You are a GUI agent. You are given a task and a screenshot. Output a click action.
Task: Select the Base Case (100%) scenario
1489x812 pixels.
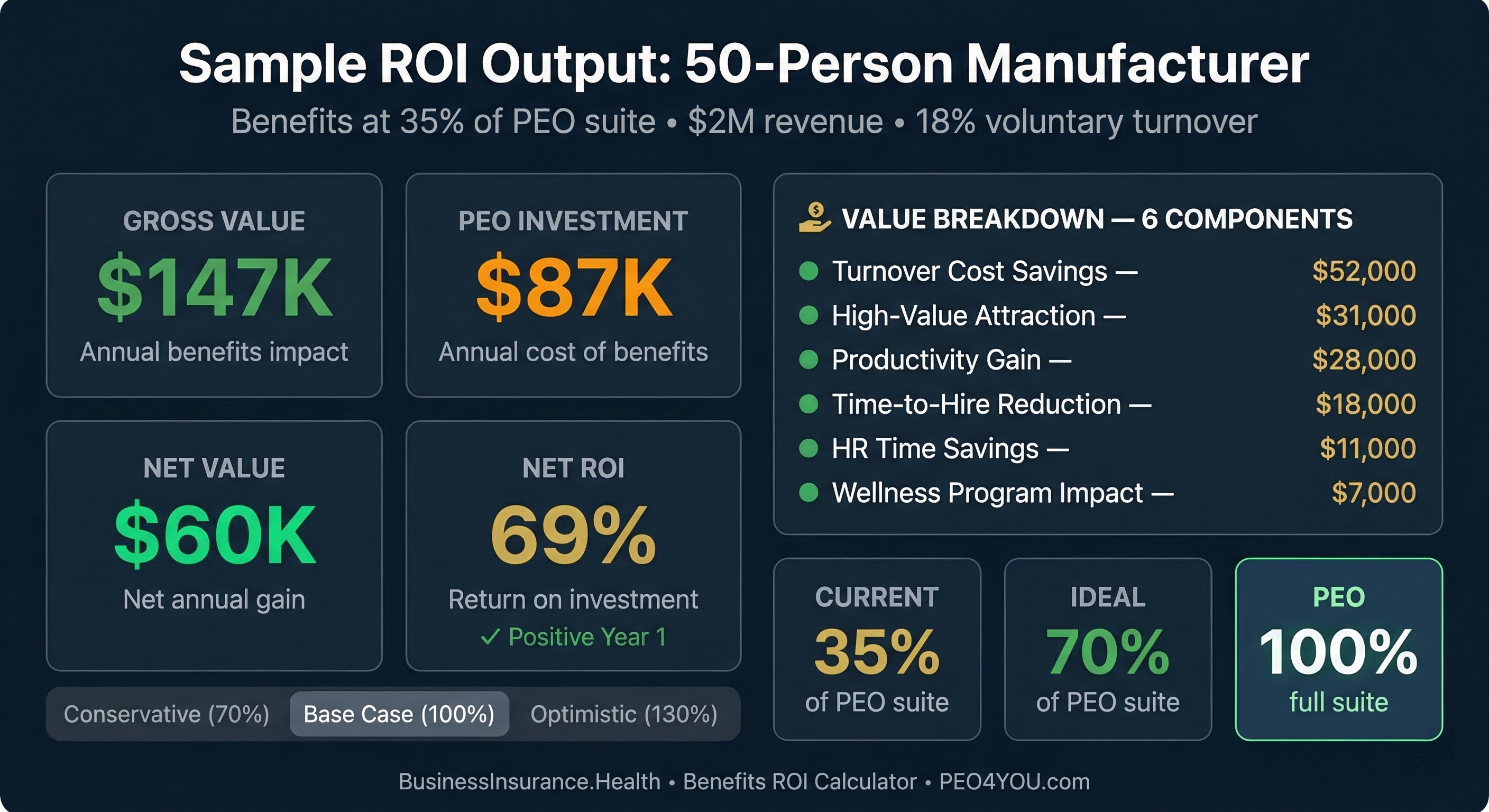(x=399, y=714)
